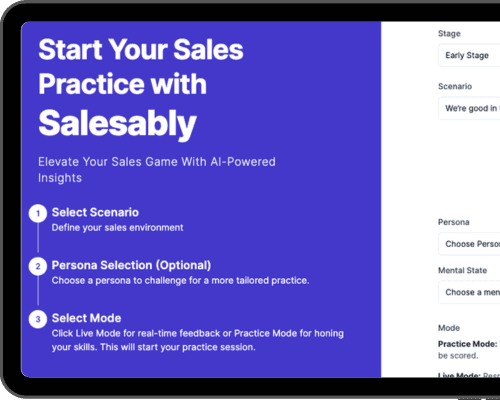The image size is (500, 400).
Task: Click the step 3 circle icon
Action: (x=38, y=319)
